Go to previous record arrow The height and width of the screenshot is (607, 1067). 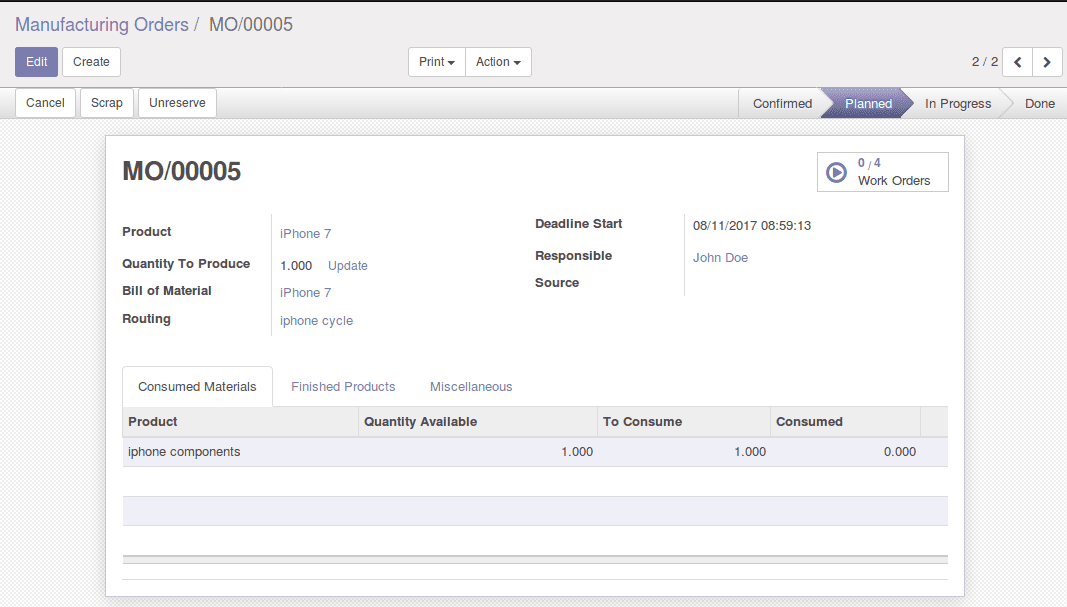[x=1017, y=62]
